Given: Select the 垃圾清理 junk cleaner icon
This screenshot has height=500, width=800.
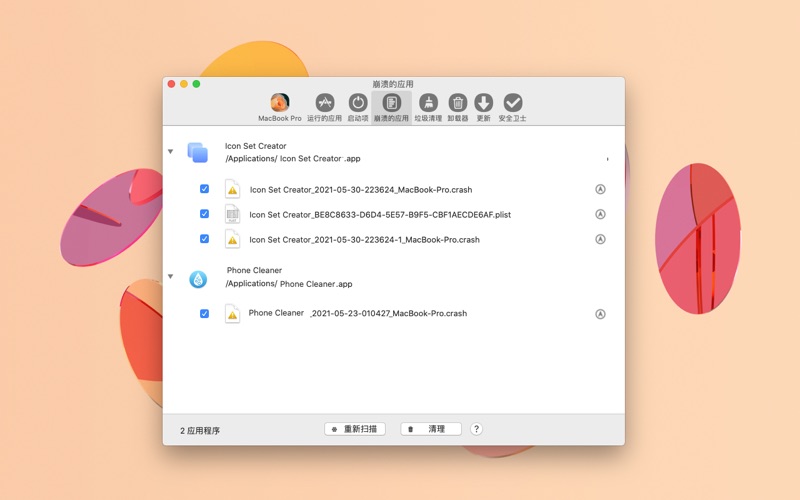Looking at the screenshot, I should (428, 103).
